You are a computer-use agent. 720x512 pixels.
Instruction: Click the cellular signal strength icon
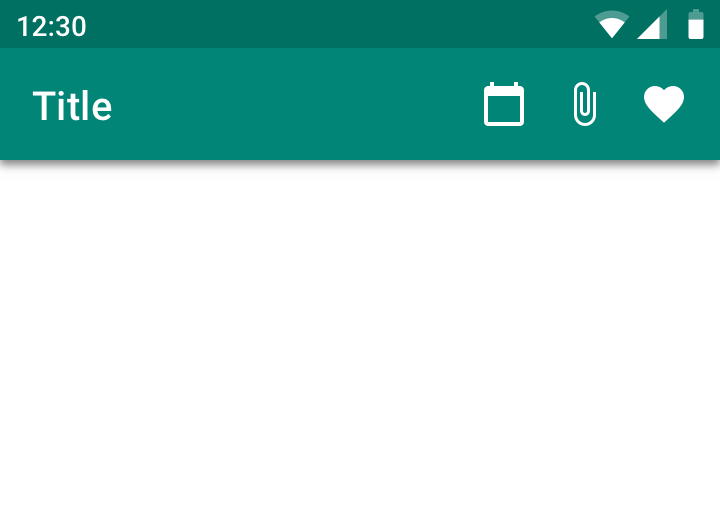click(x=652, y=24)
